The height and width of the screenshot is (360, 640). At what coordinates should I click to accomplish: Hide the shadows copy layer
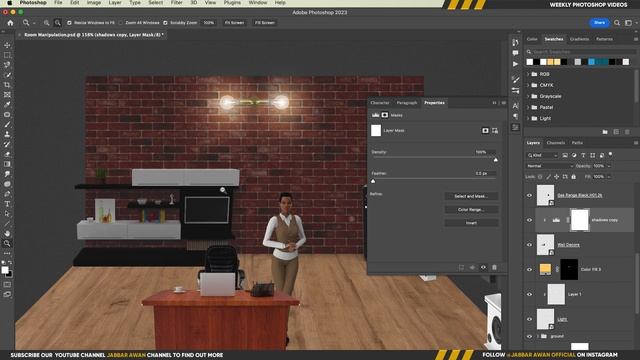click(x=529, y=220)
